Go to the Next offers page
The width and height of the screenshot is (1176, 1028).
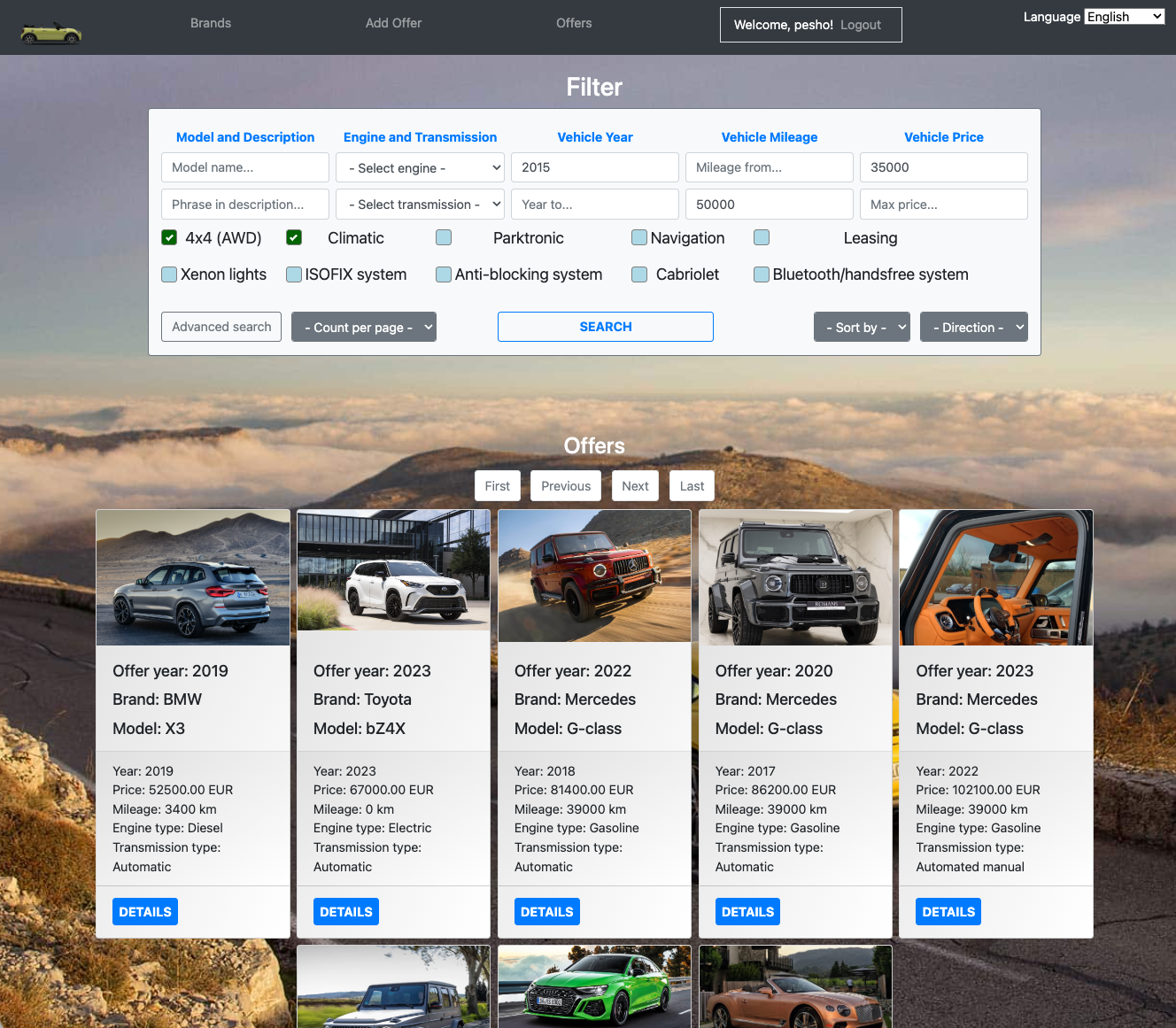635,486
